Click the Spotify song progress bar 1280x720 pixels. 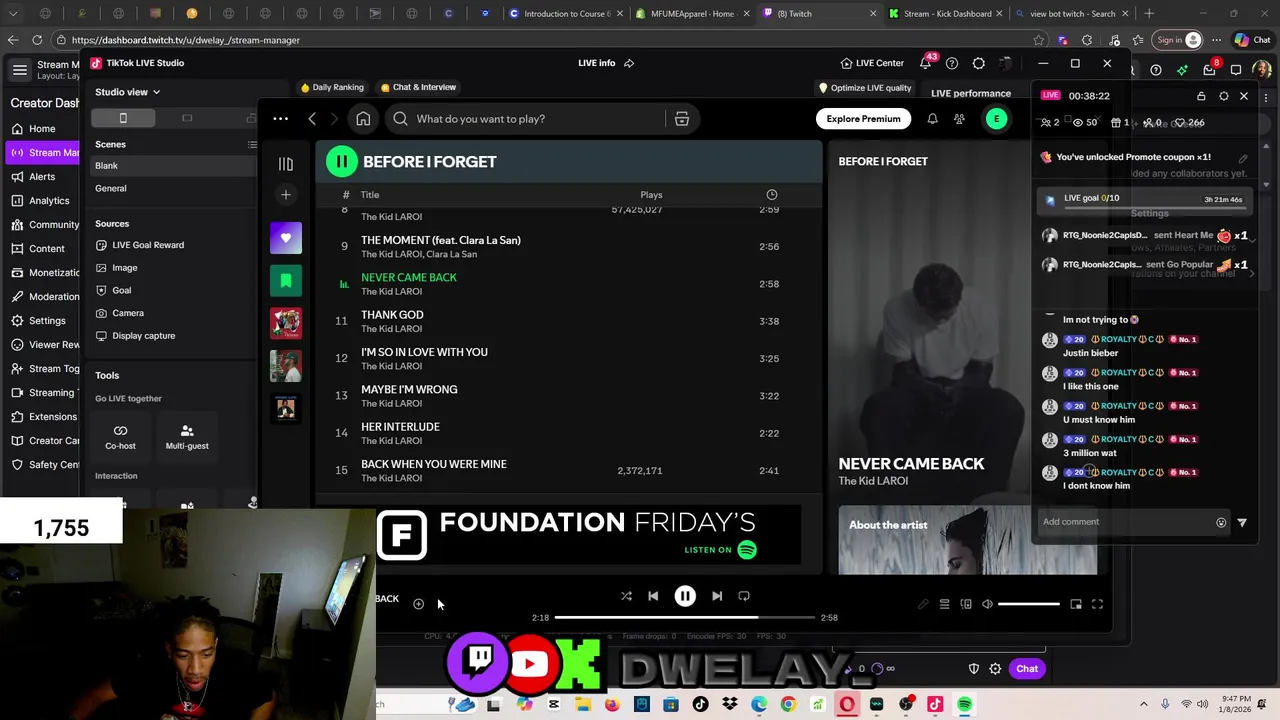[687, 618]
